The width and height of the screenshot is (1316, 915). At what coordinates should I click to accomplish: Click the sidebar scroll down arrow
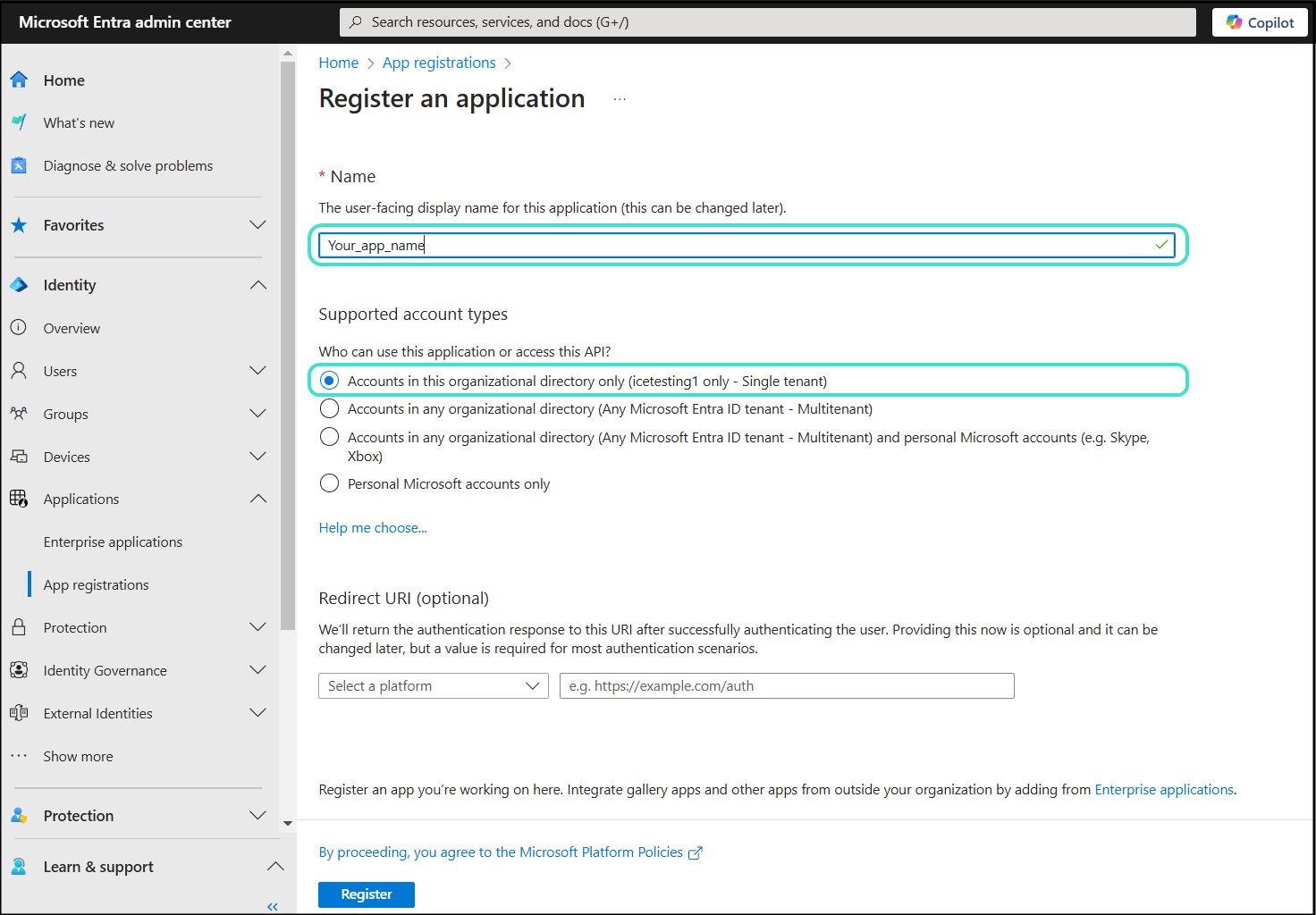(x=288, y=823)
